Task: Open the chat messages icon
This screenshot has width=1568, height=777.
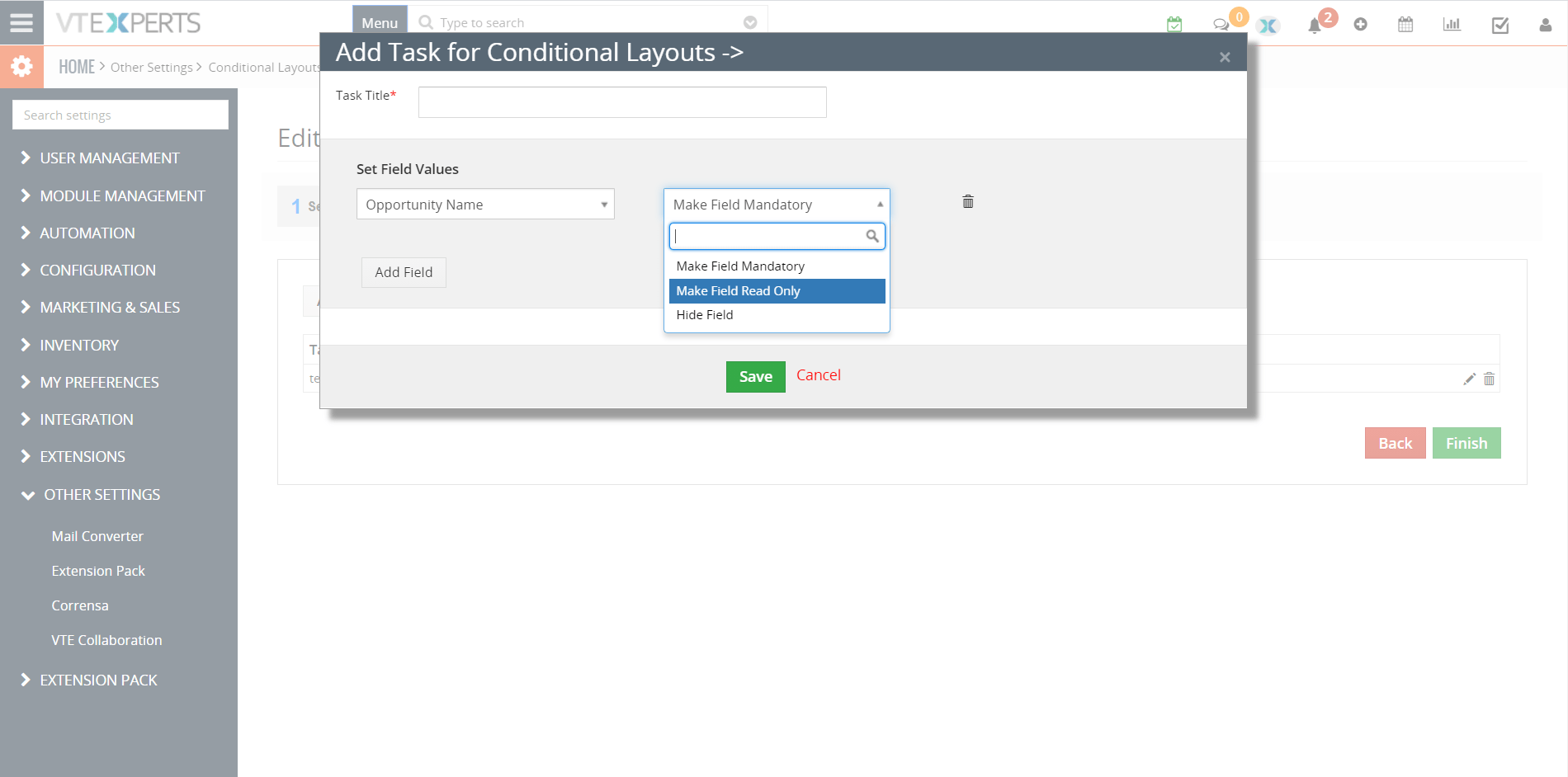Action: pos(1222,25)
